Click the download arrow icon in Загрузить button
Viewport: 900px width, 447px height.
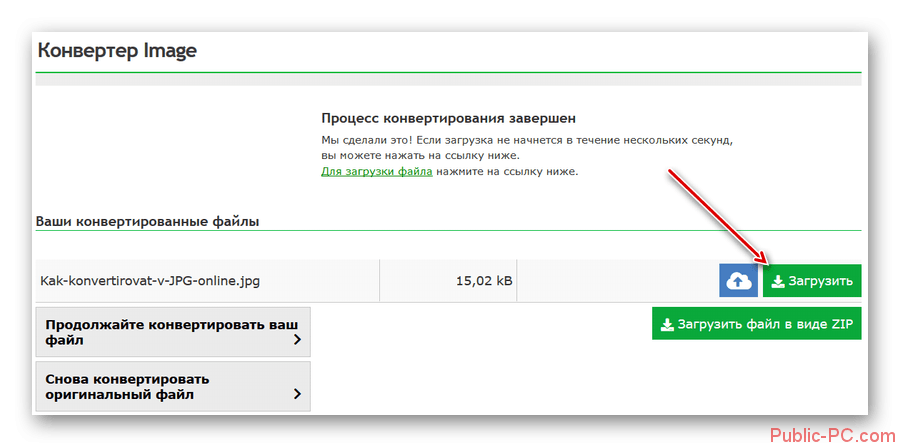point(778,282)
